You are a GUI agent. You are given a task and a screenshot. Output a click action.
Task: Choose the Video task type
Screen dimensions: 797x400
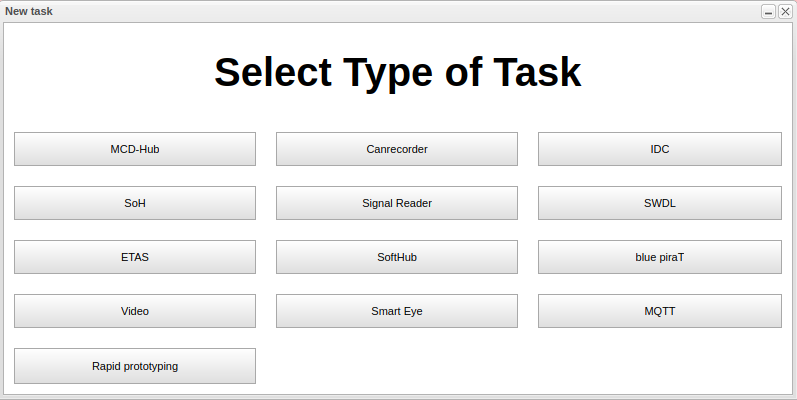tap(135, 311)
